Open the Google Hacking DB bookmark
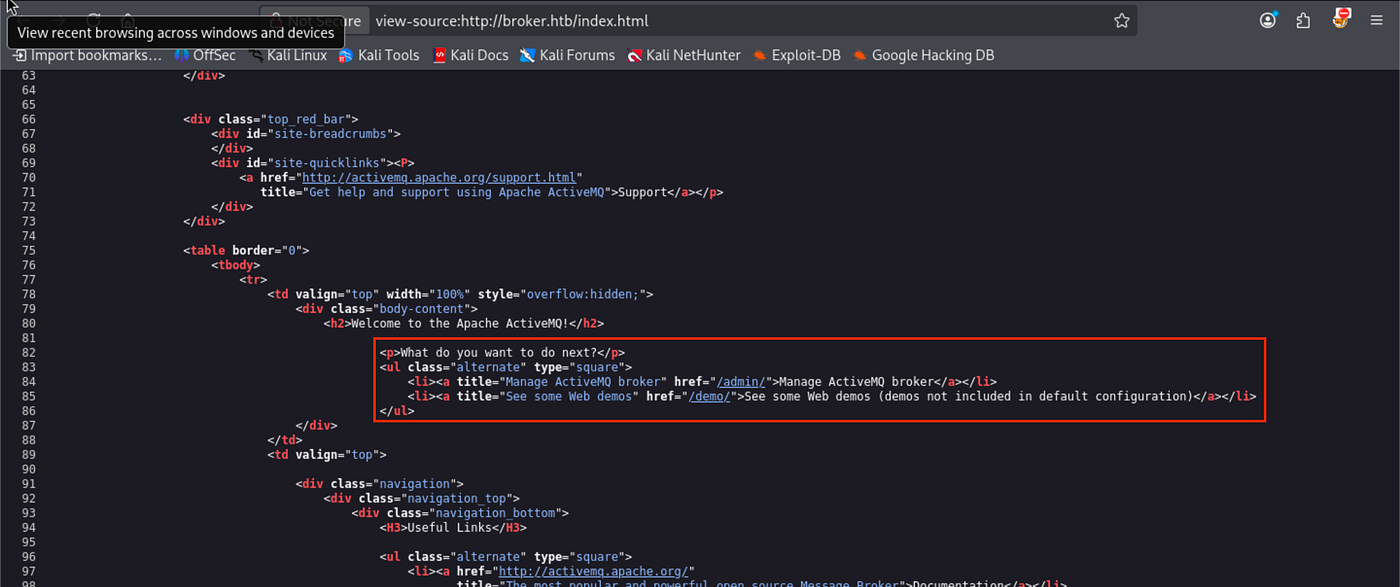Image resolution: width=1400 pixels, height=587 pixels. [x=923, y=55]
